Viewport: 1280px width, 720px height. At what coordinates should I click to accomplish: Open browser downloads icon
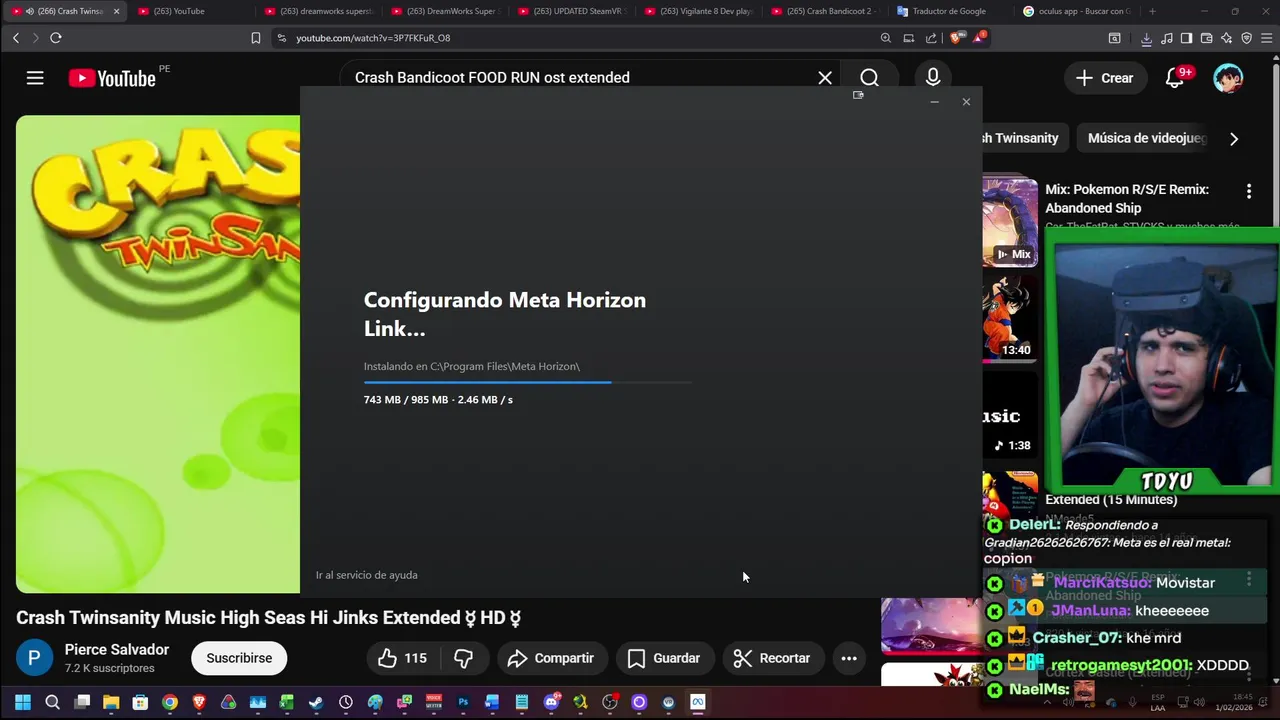[x=1146, y=39]
